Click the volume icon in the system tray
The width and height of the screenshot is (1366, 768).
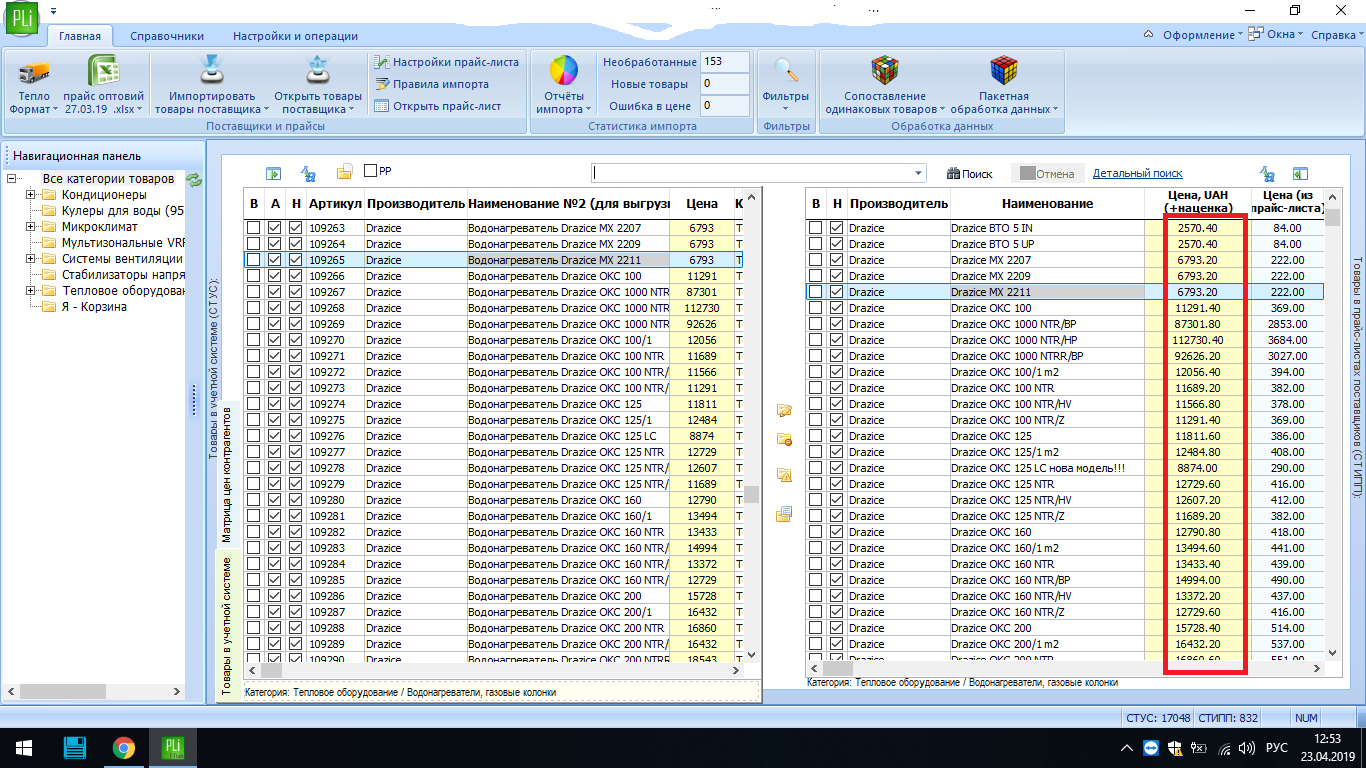point(1246,748)
